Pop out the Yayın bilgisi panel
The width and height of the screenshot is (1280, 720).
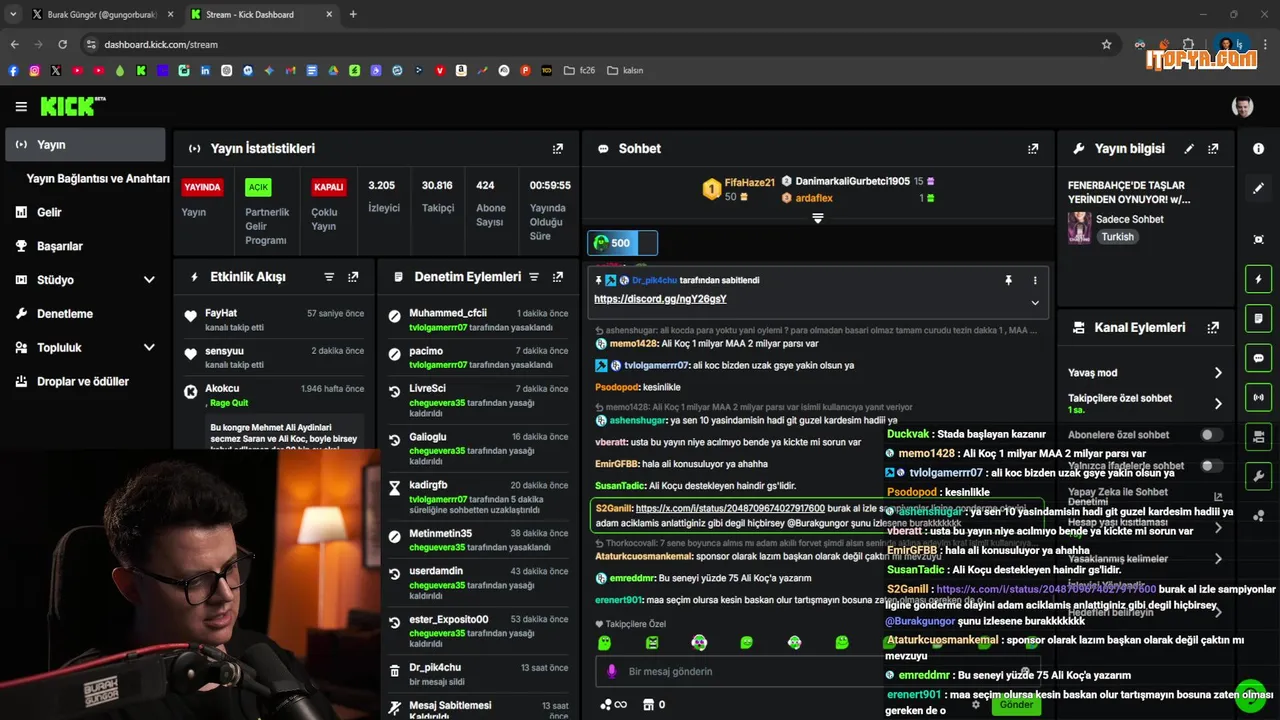coord(1213,148)
